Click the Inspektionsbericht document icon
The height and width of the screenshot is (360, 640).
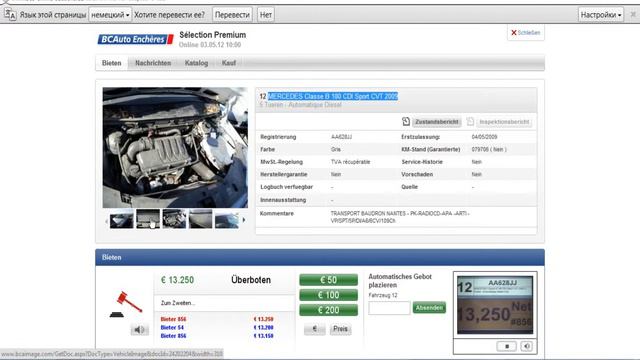[470, 122]
